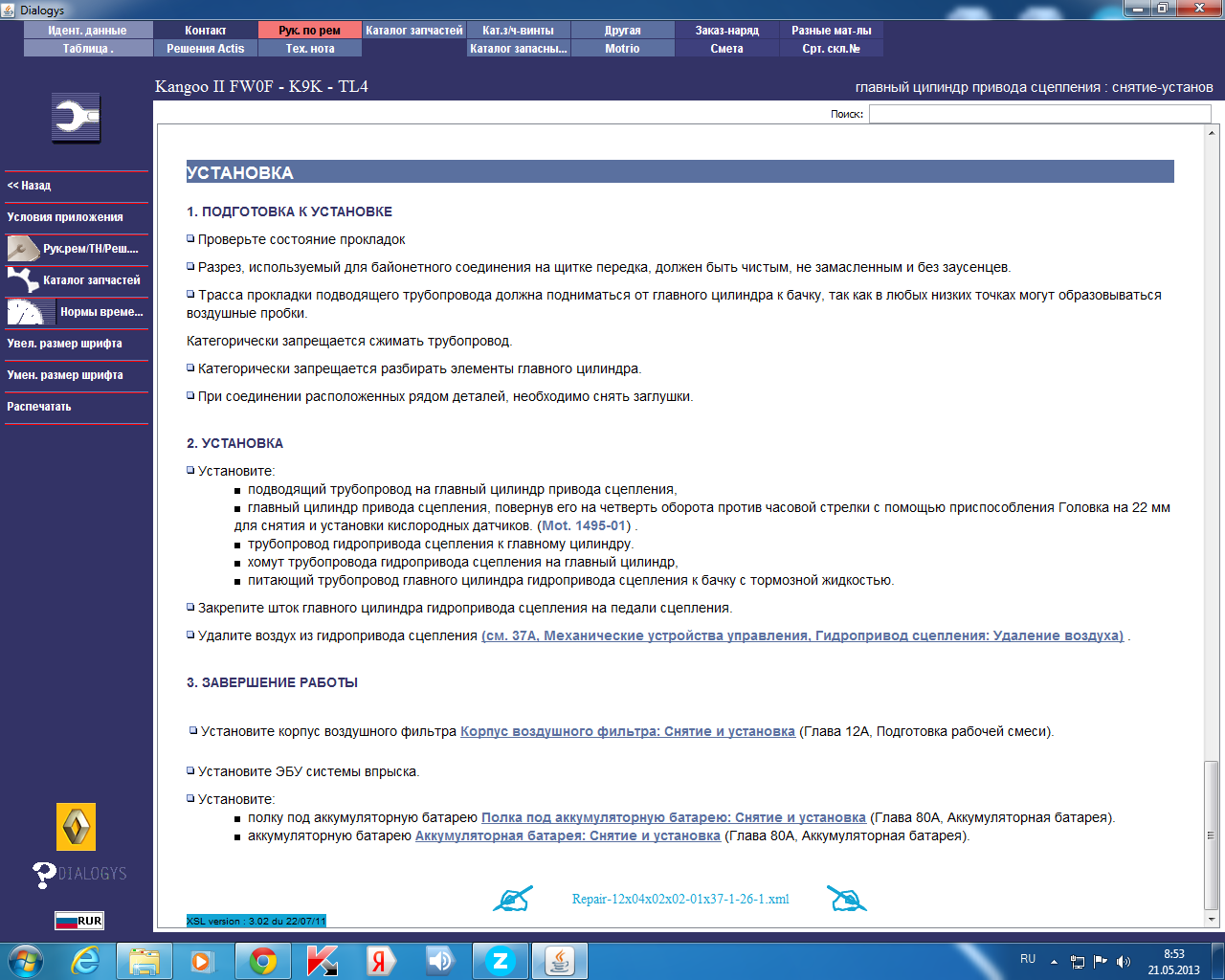Open Kaspersky icon in the taskbar
Screen dimensions: 1225x980
pyautogui.click(x=322, y=961)
